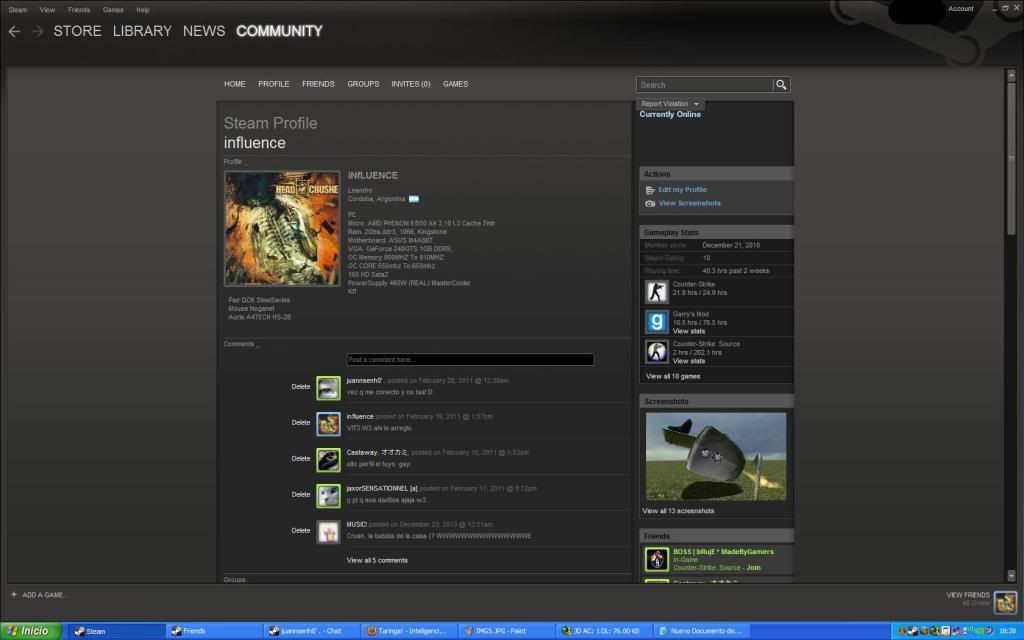1024x640 pixels.
Task: Click the Search input field
Action: pyautogui.click(x=705, y=85)
